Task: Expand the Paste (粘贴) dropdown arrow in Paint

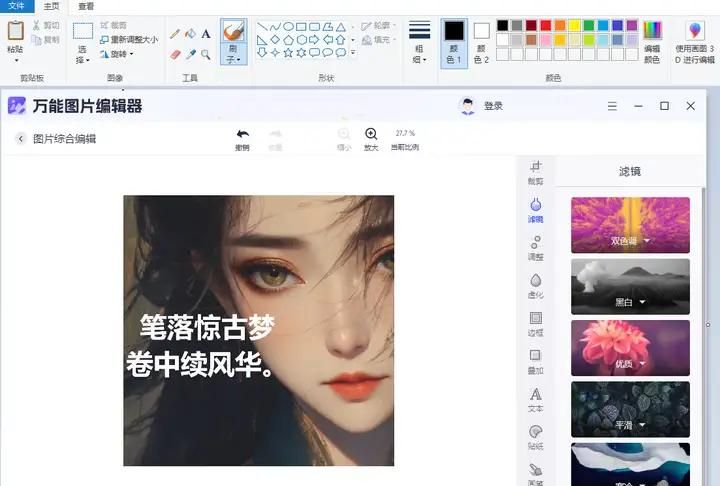Action: 16,60
